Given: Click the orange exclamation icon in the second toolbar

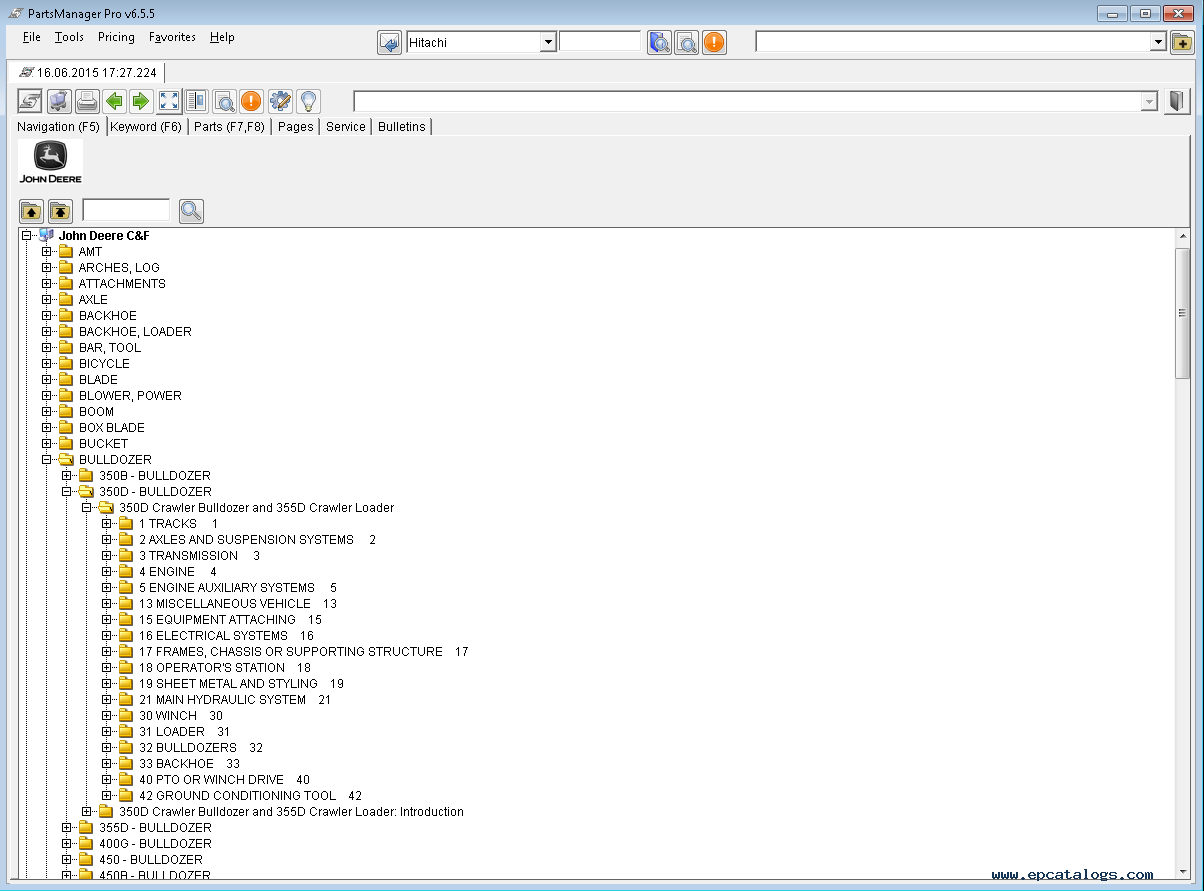Looking at the screenshot, I should (251, 101).
